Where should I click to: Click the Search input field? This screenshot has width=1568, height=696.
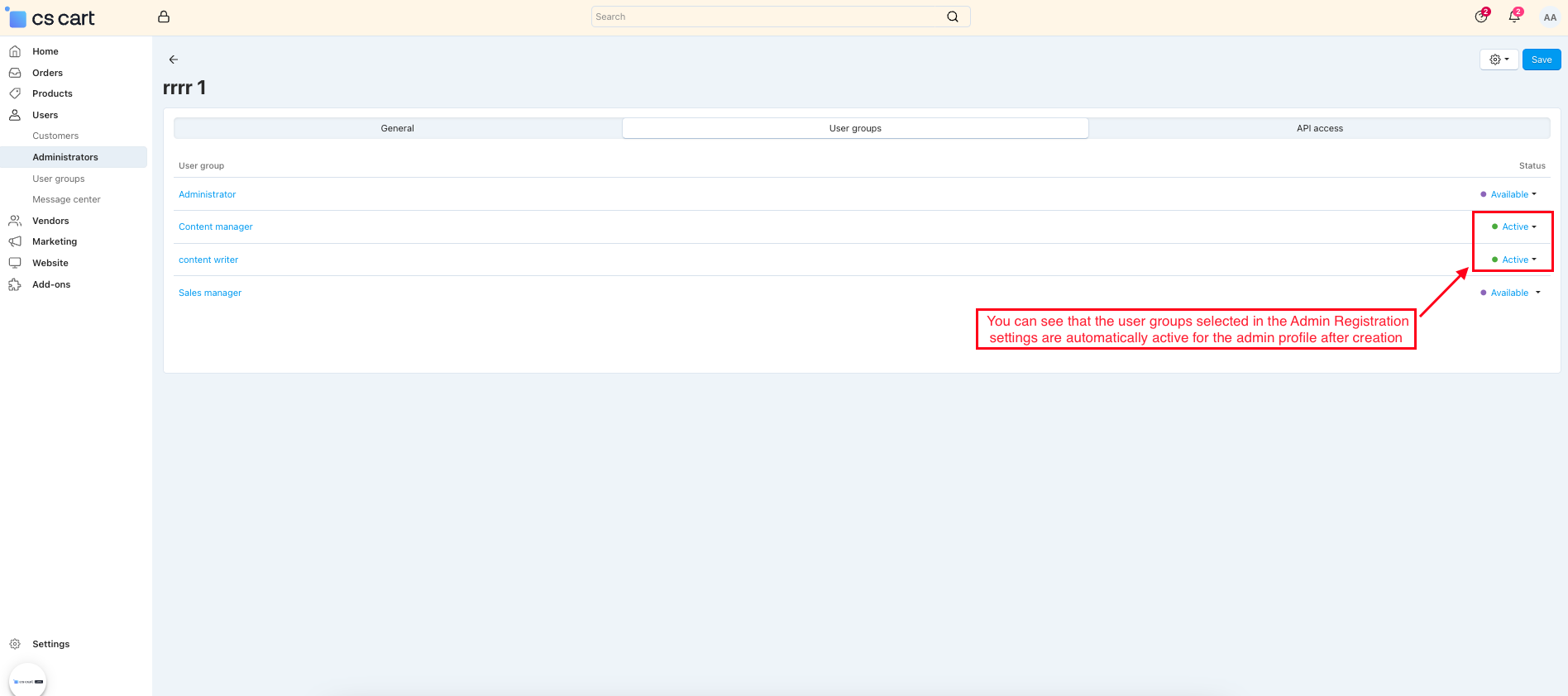pyautogui.click(x=769, y=17)
